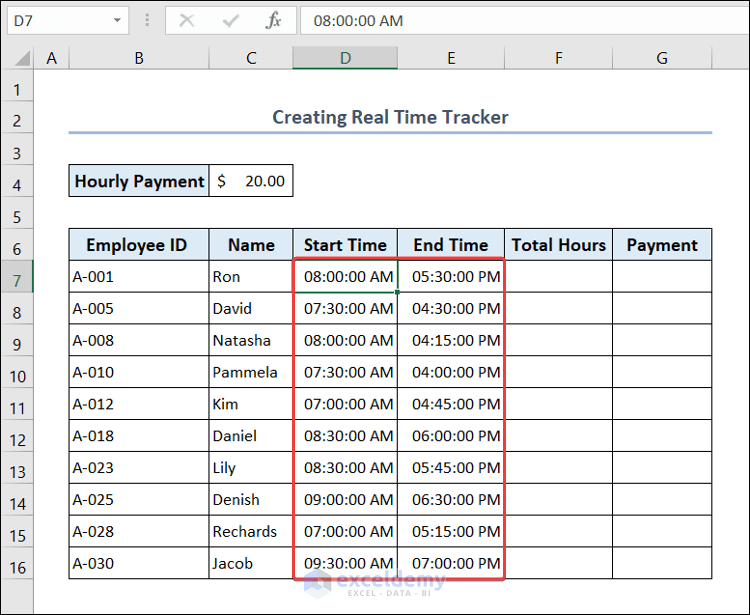
Task: Click cell A-001 employee ID
Action: coord(139,276)
